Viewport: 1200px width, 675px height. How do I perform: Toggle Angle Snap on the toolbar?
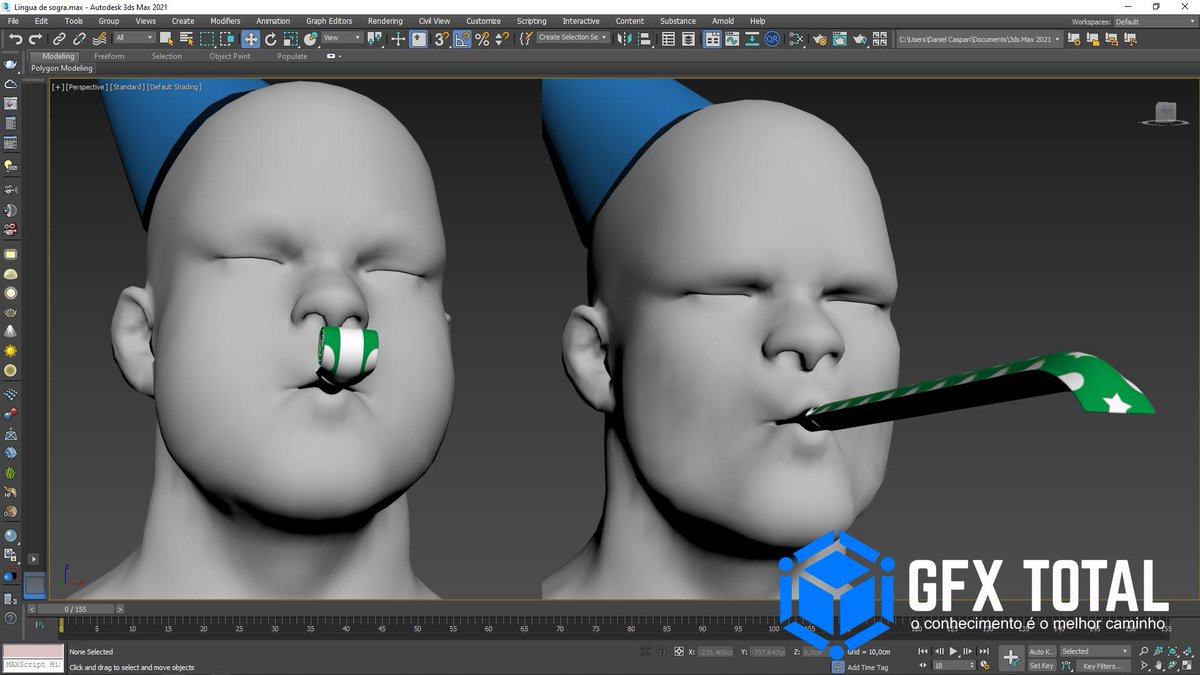tap(462, 39)
